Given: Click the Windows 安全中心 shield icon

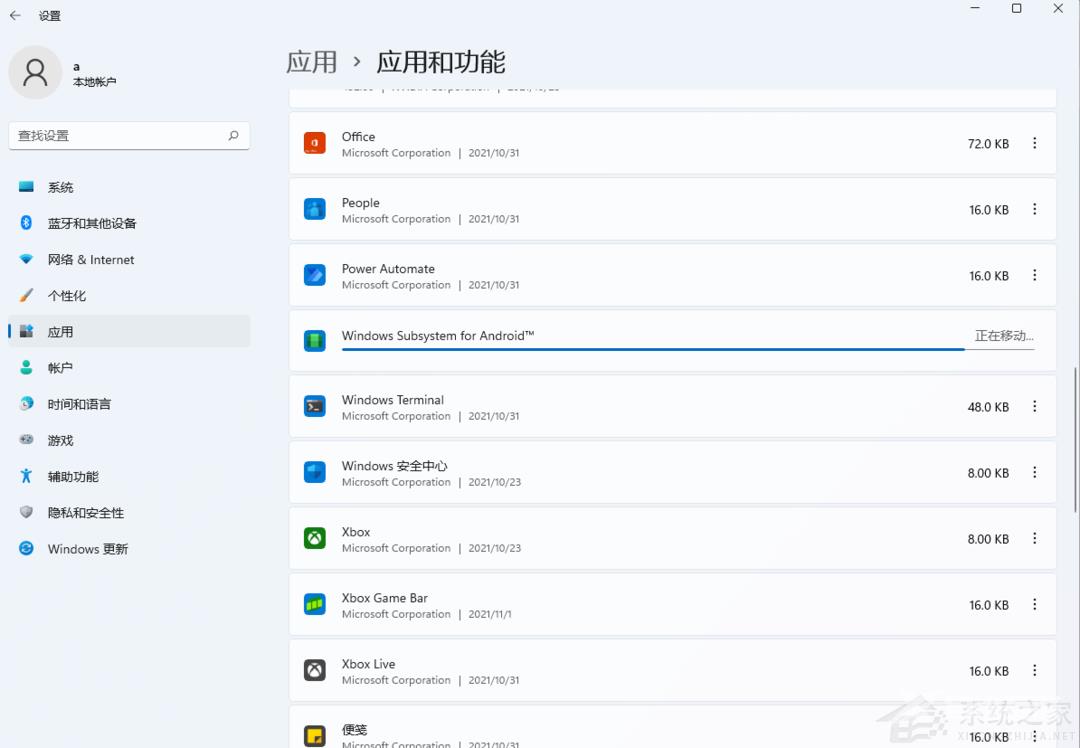Looking at the screenshot, I should (314, 472).
